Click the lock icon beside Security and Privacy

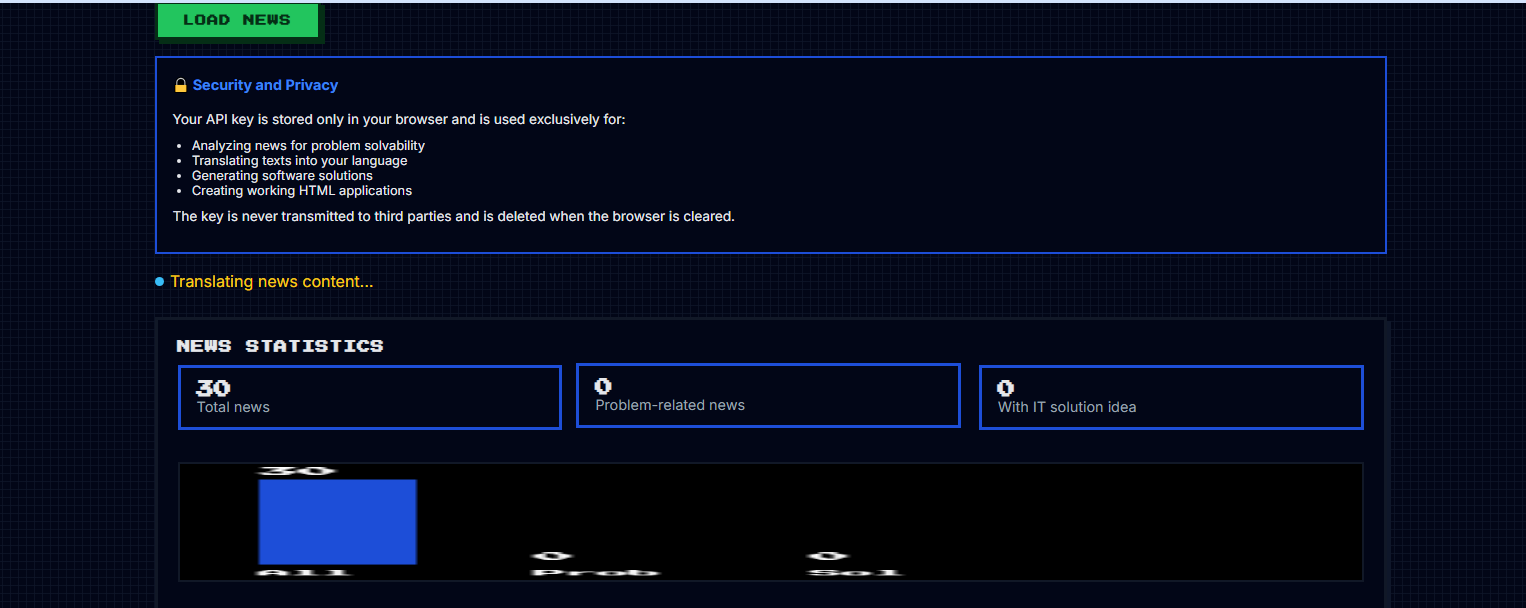point(180,85)
